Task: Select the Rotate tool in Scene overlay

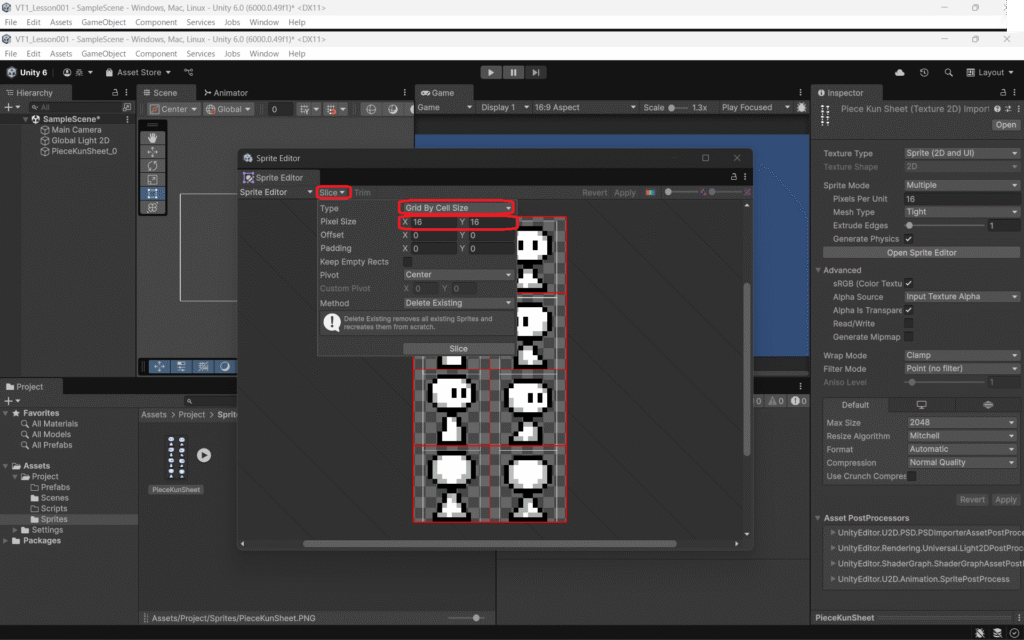Action: (152, 166)
